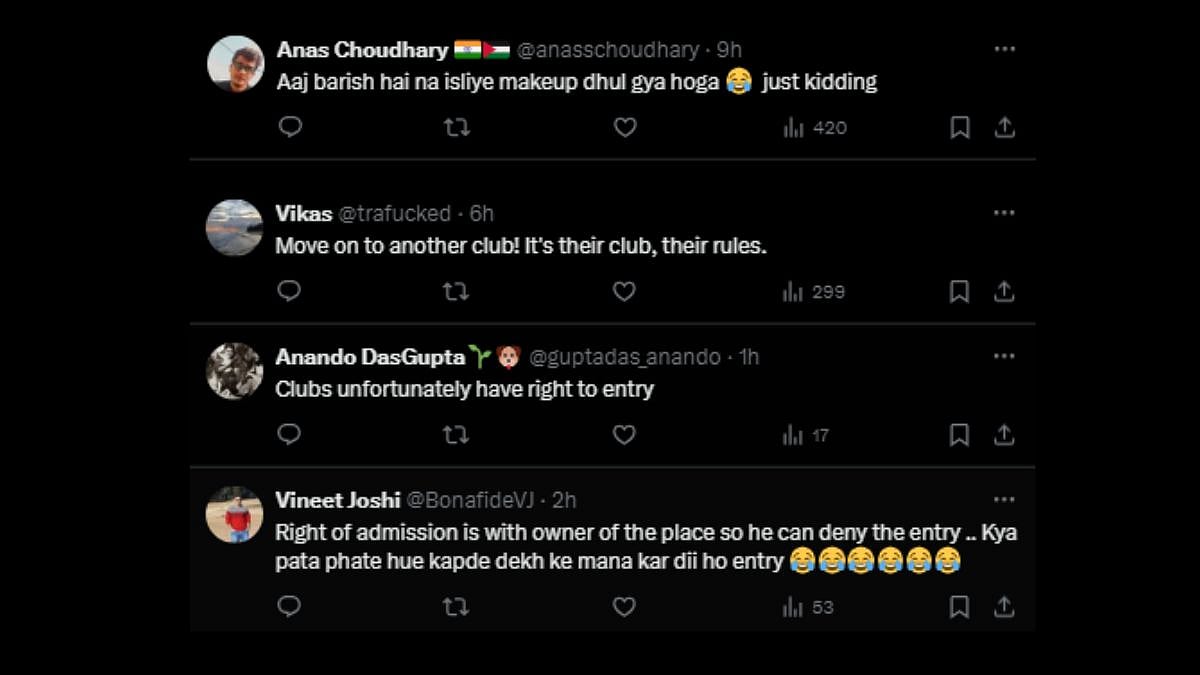Bookmark Vikas's tweet
This screenshot has width=1200, height=675.
[x=959, y=291]
